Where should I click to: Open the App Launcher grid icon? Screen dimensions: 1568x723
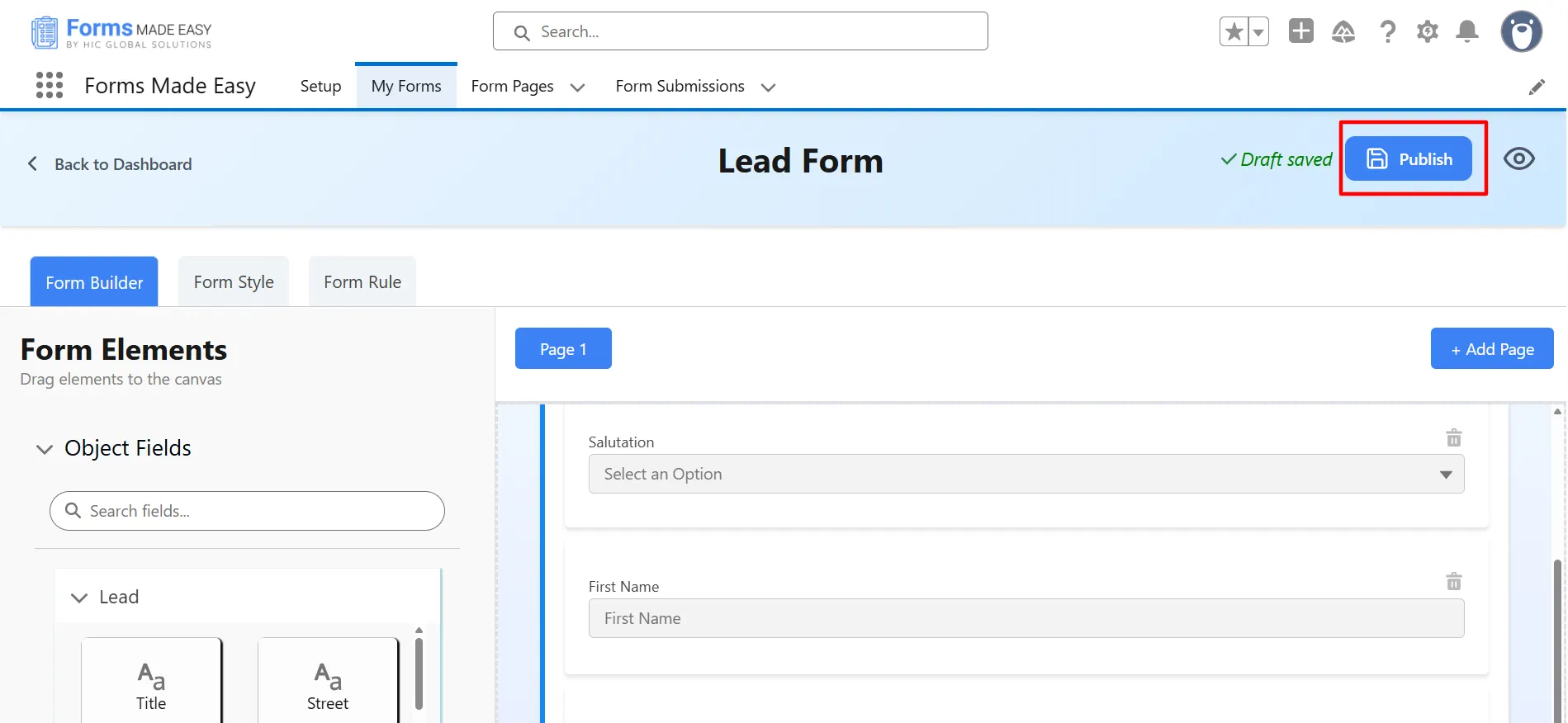[50, 85]
